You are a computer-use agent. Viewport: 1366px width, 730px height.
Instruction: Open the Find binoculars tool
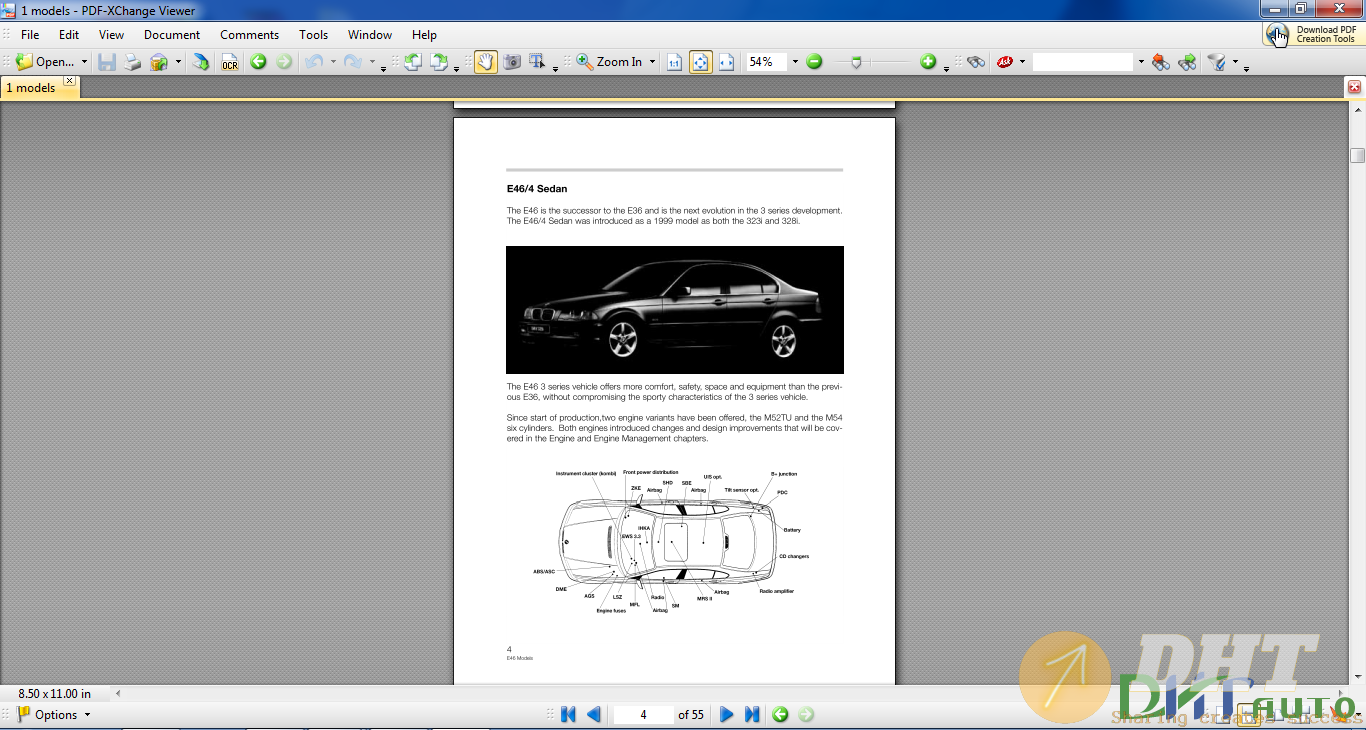click(976, 62)
